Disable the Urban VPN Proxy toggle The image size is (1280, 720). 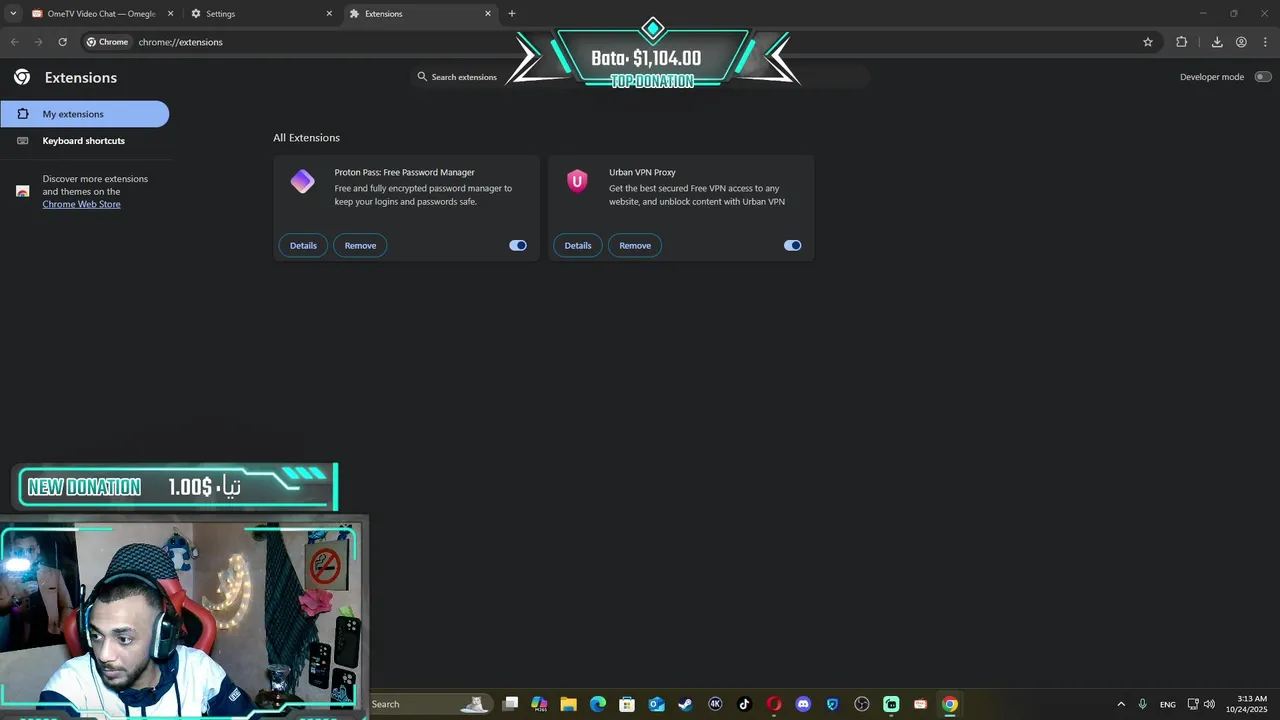(793, 245)
